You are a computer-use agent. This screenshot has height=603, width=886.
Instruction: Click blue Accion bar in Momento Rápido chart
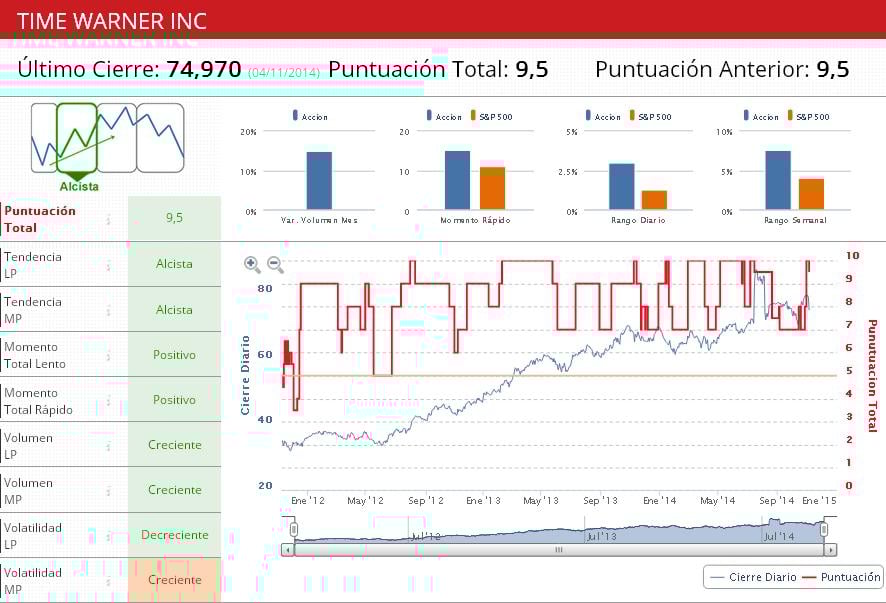[x=458, y=180]
